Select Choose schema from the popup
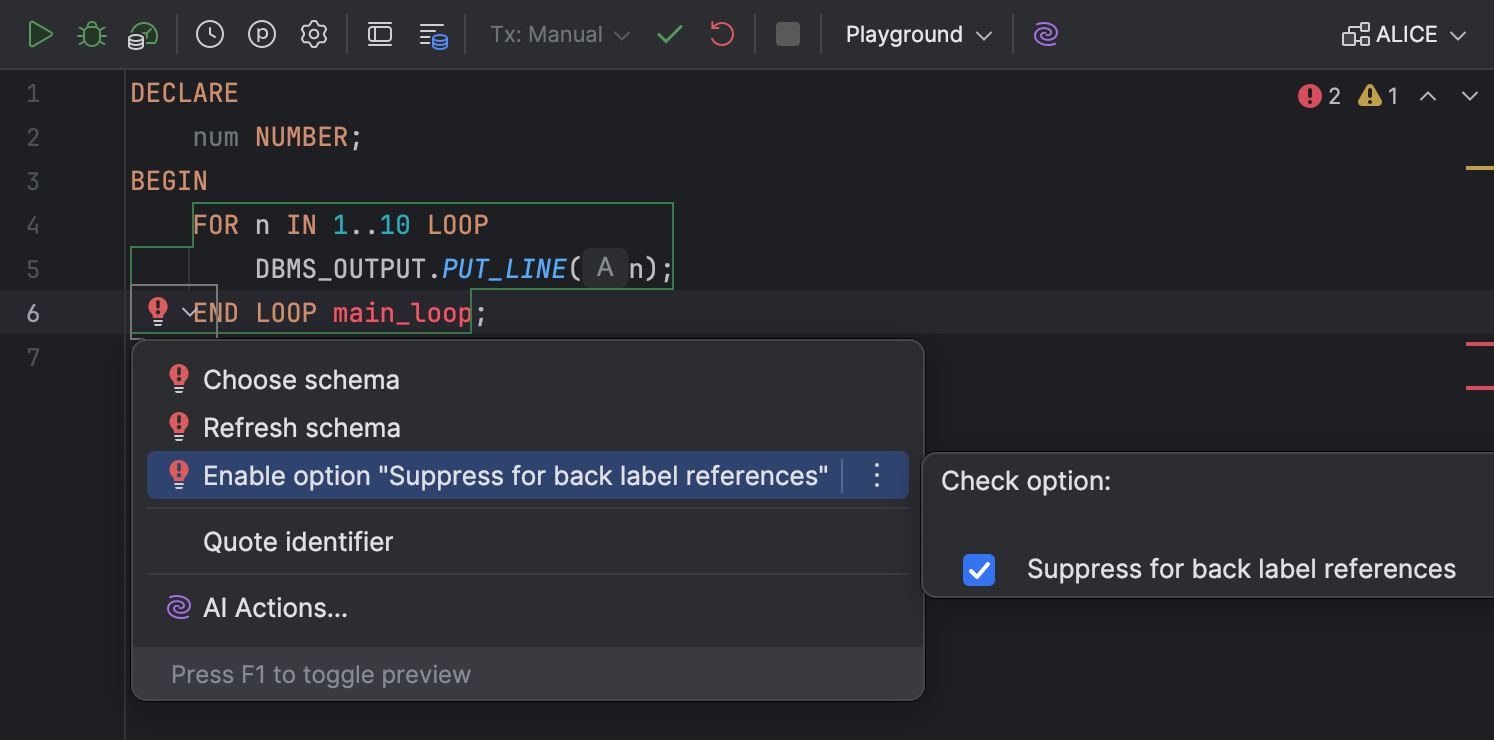1494x740 pixels. click(301, 380)
